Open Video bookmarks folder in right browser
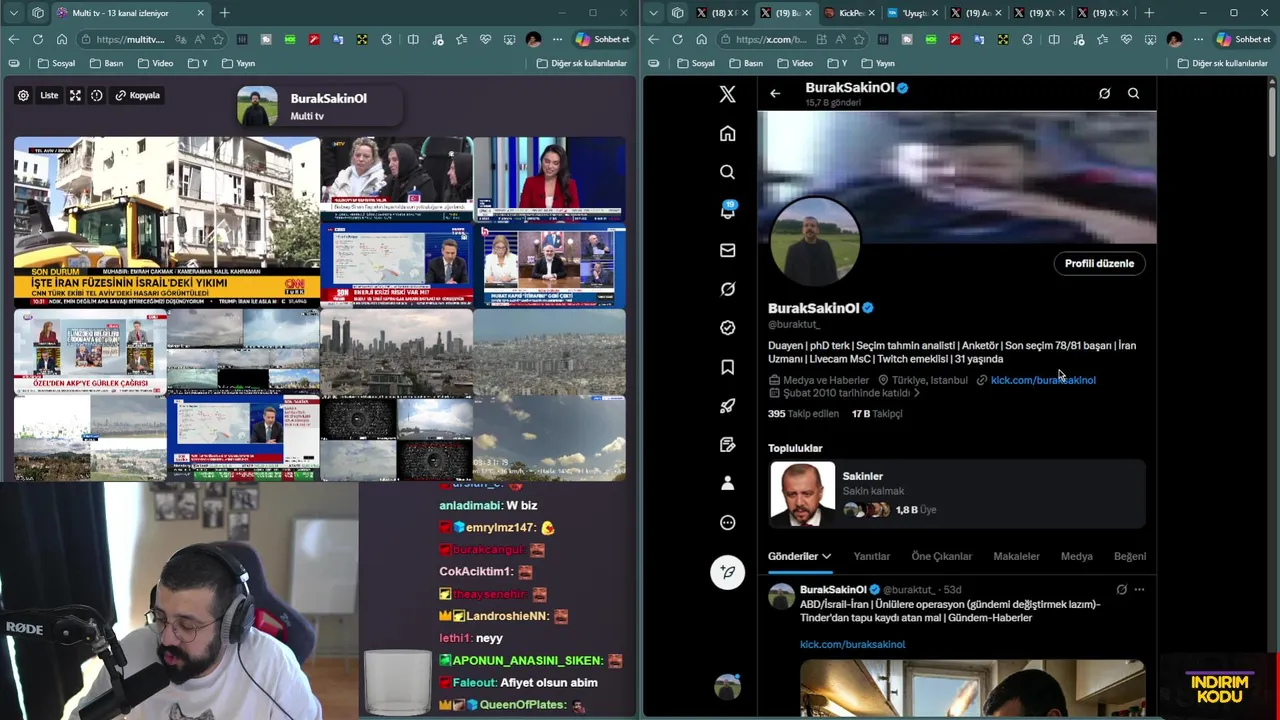Screen dimensions: 1280x720 click(795, 63)
